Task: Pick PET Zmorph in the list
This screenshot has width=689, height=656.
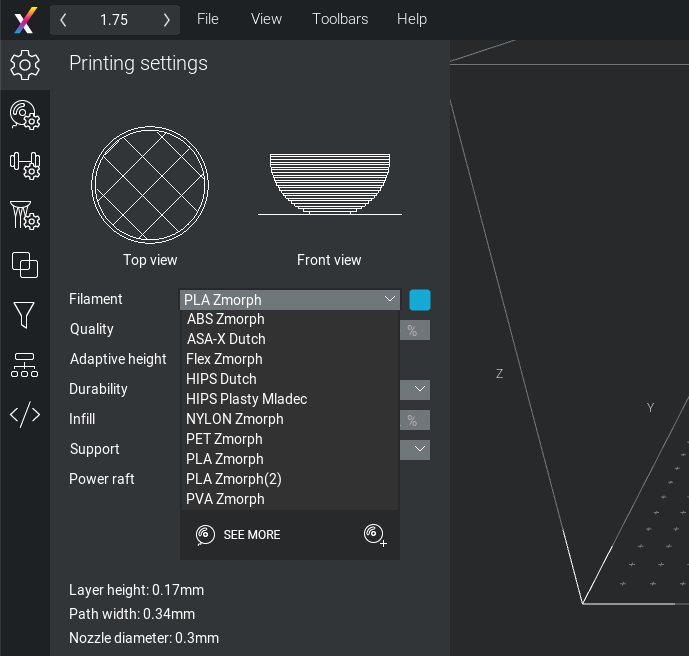Action: [x=289, y=439]
